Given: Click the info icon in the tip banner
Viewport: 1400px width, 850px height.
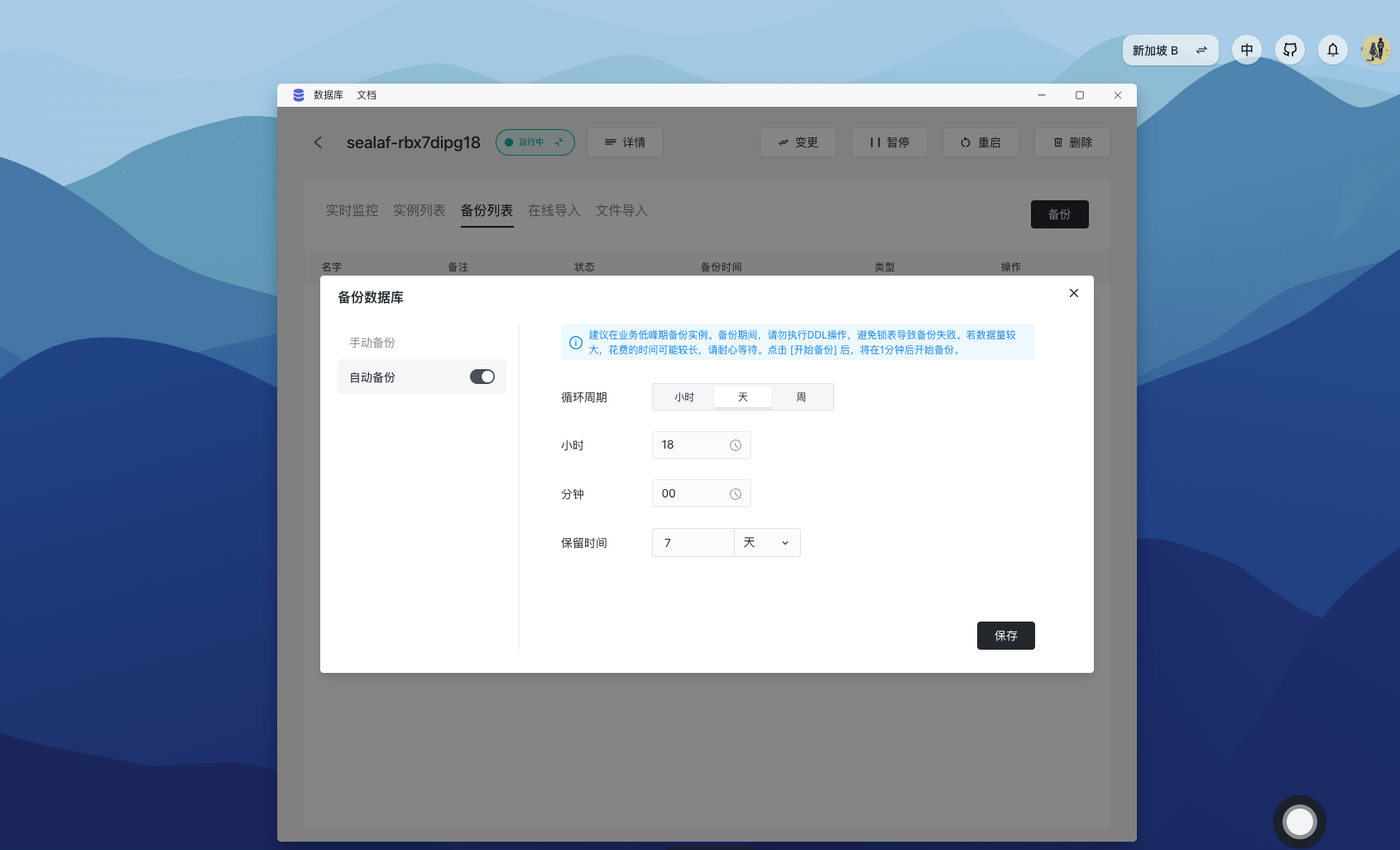Looking at the screenshot, I should coord(576,343).
